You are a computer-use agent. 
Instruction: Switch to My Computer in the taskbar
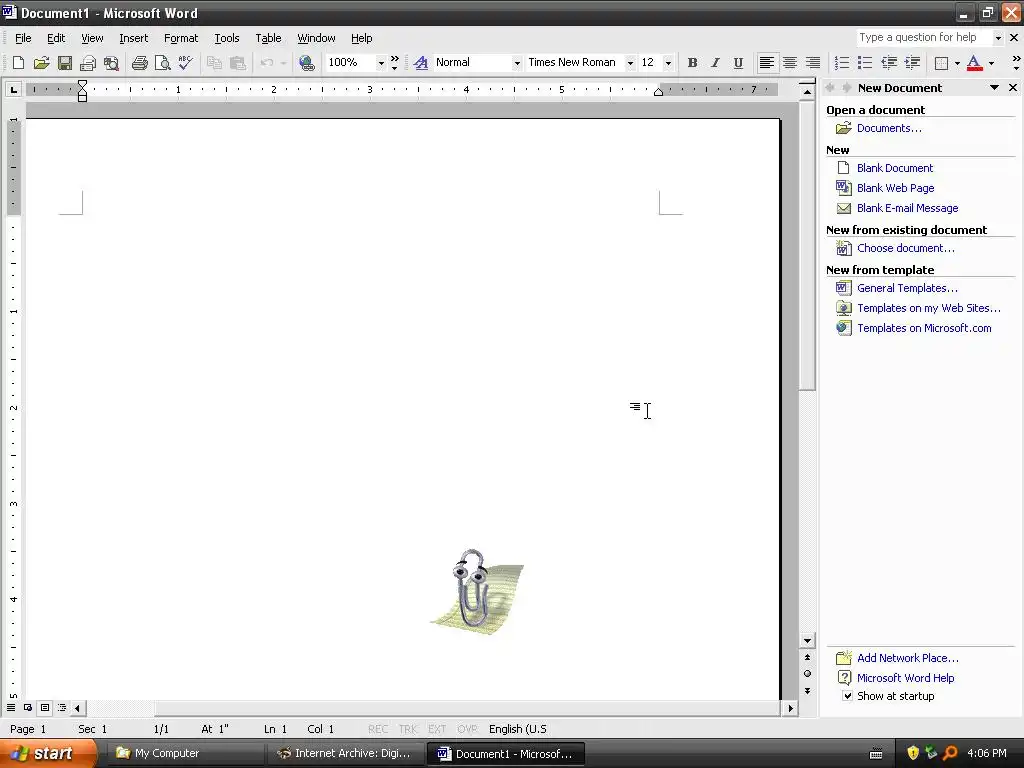[x=183, y=754]
